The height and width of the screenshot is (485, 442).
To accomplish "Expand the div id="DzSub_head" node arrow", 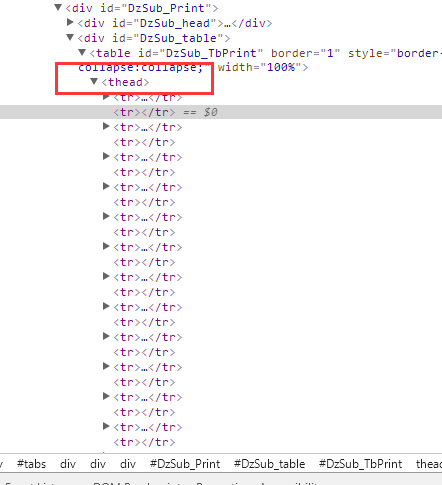I will point(70,22).
